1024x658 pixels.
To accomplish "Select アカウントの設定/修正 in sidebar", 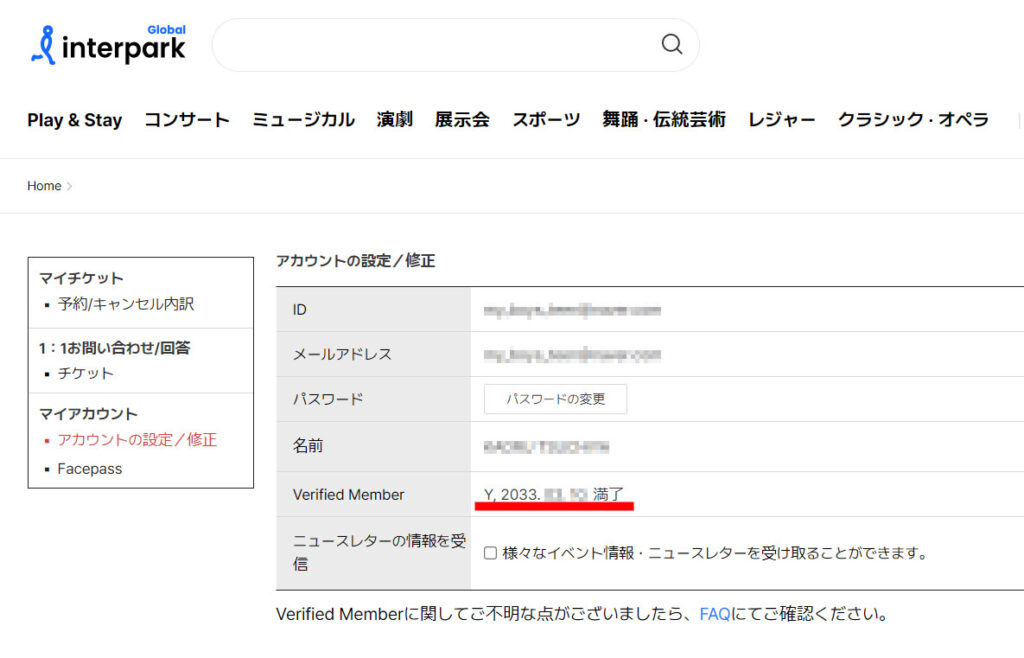I will pos(137,440).
